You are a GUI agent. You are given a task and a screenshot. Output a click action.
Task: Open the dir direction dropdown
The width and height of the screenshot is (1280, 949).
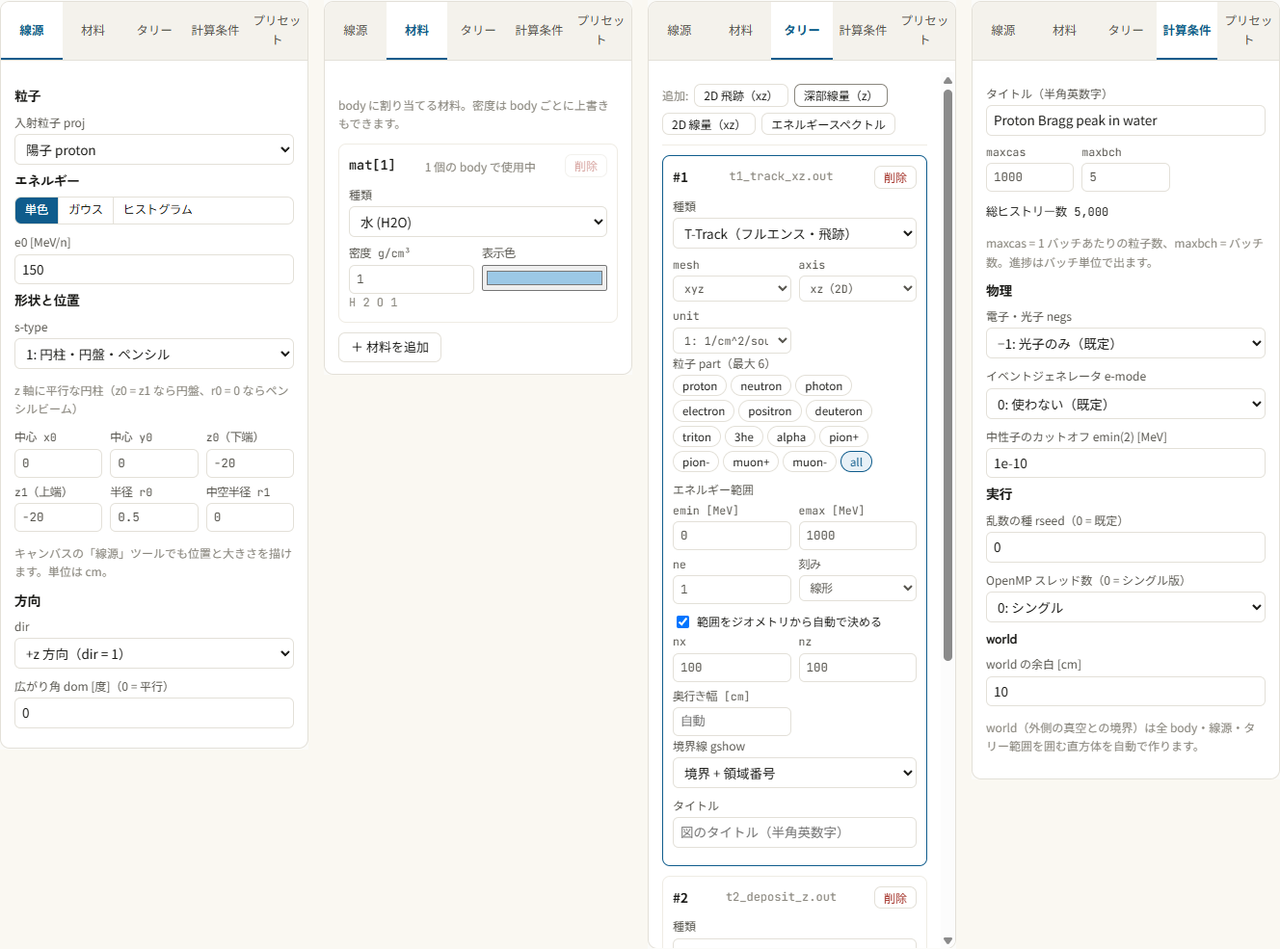tap(154, 654)
